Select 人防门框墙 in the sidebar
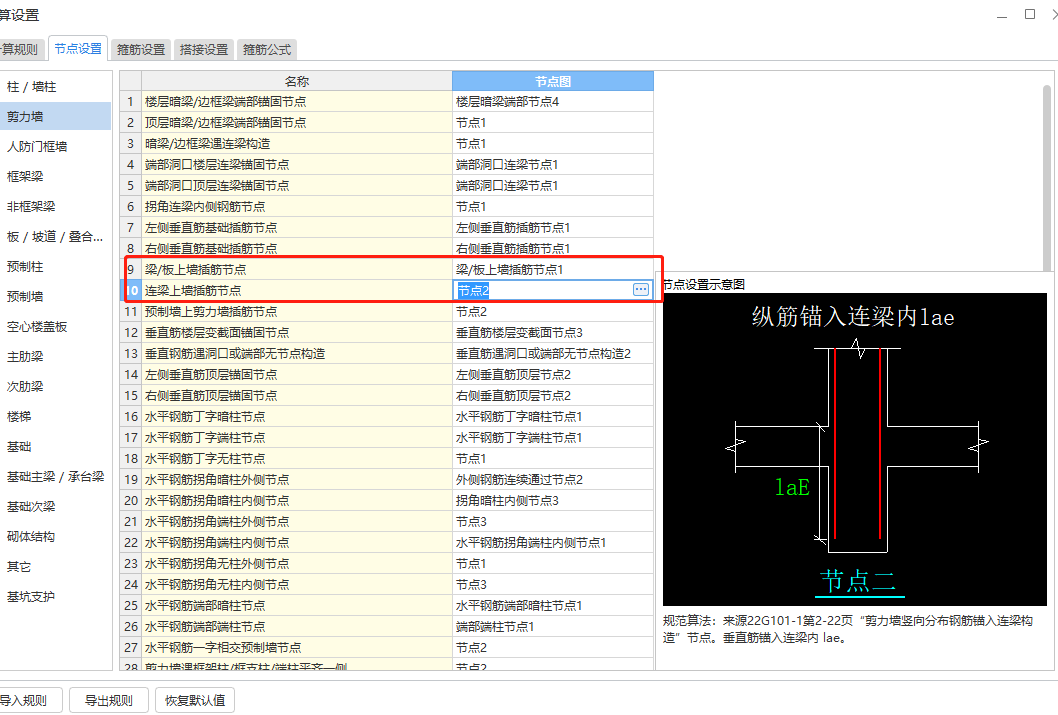The image size is (1058, 715). (x=55, y=146)
